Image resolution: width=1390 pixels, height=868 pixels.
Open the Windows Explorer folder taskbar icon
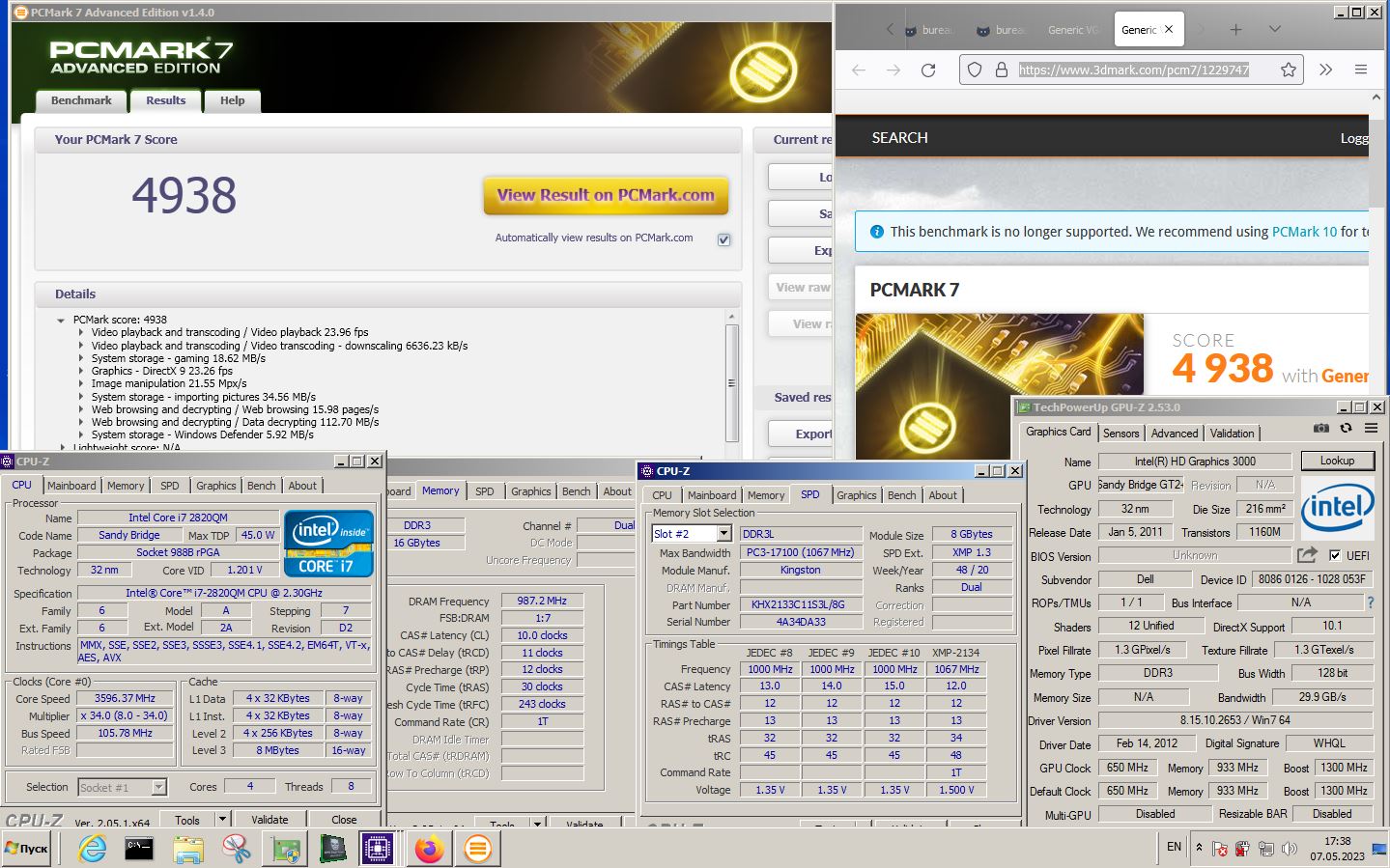tap(188, 849)
